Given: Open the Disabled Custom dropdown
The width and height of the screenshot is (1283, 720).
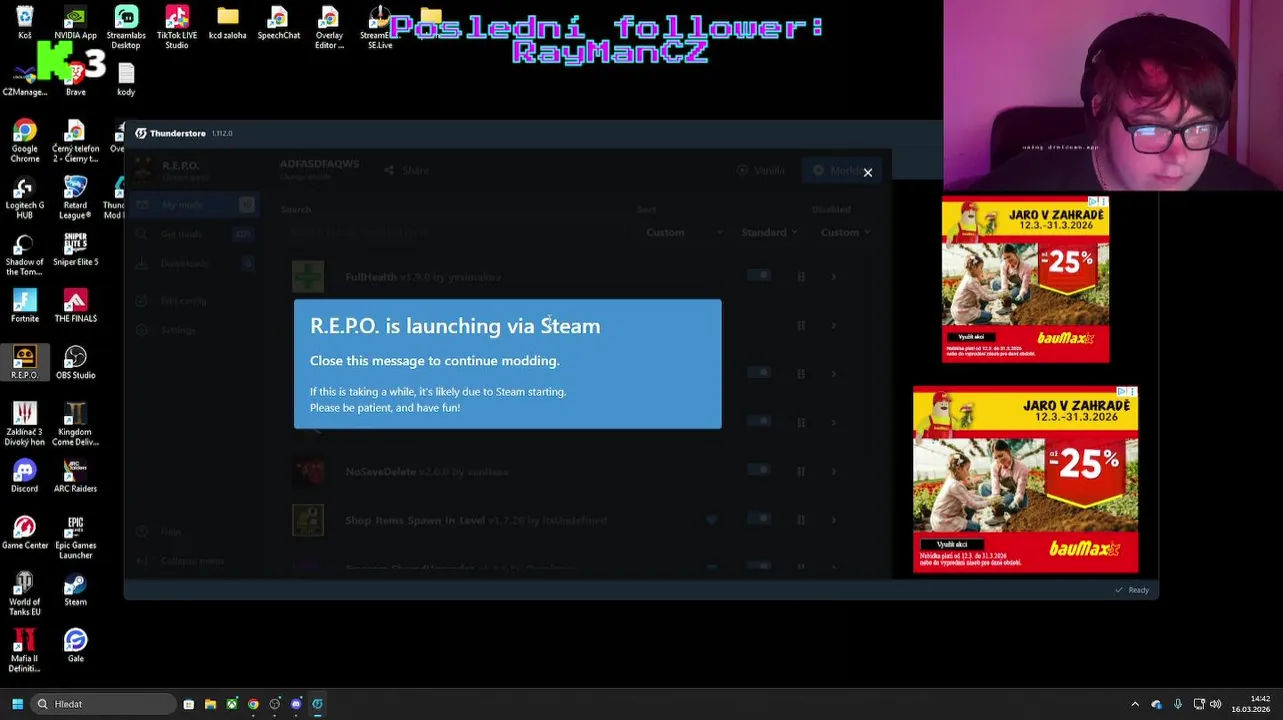Looking at the screenshot, I should click(845, 232).
